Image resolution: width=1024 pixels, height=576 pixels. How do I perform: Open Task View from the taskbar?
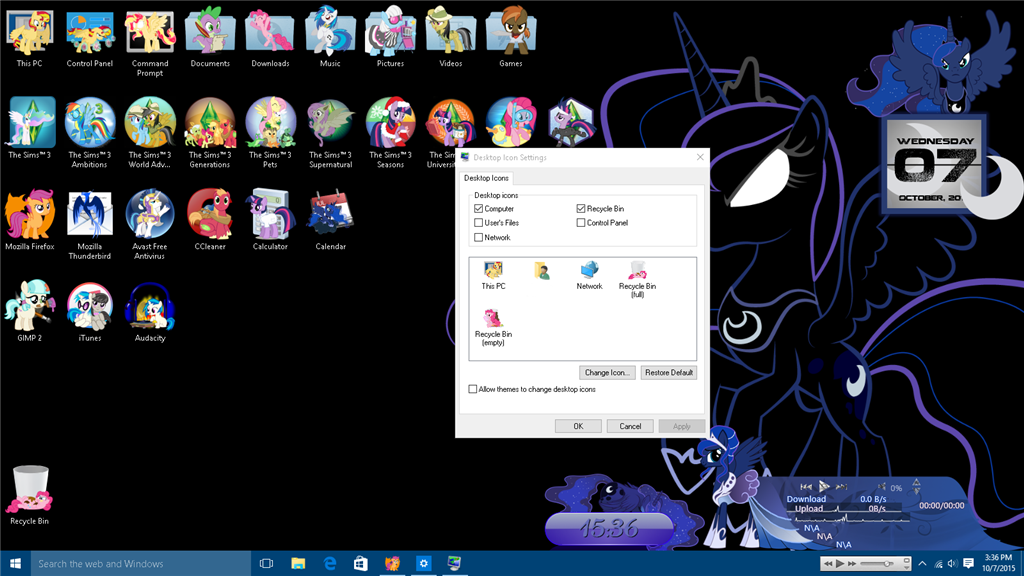(266, 564)
